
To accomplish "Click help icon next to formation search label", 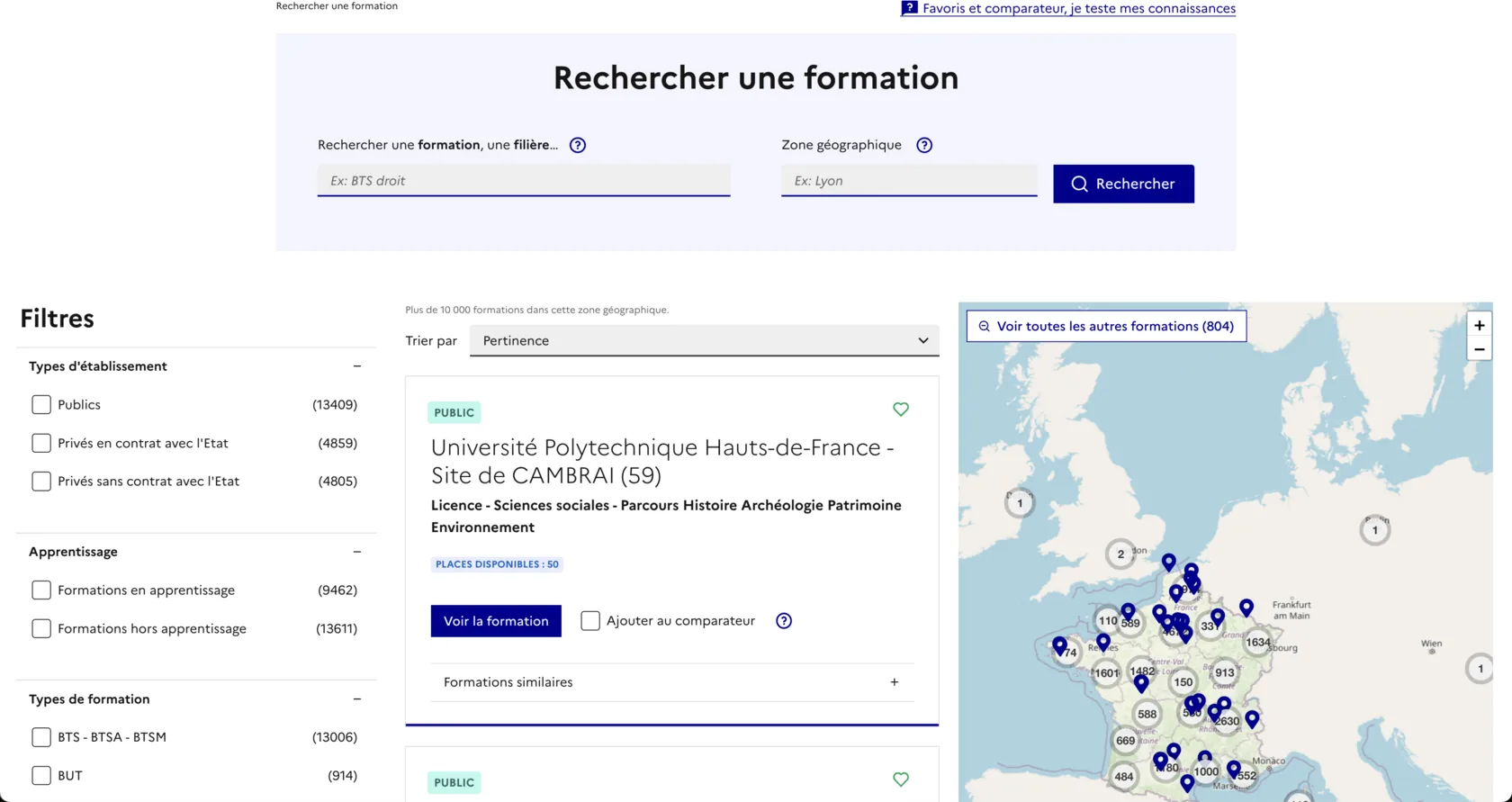I will point(578,145).
